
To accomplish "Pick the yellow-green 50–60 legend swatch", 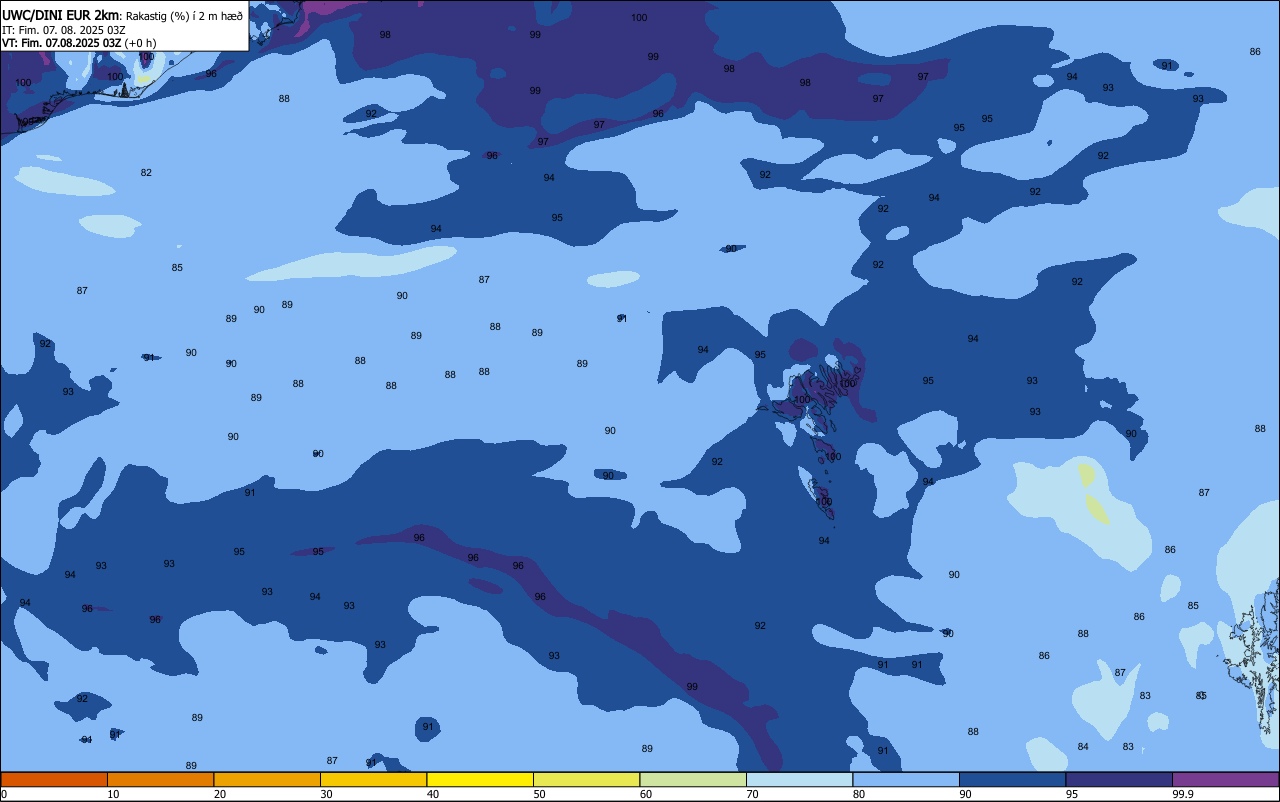I will 586,779.
